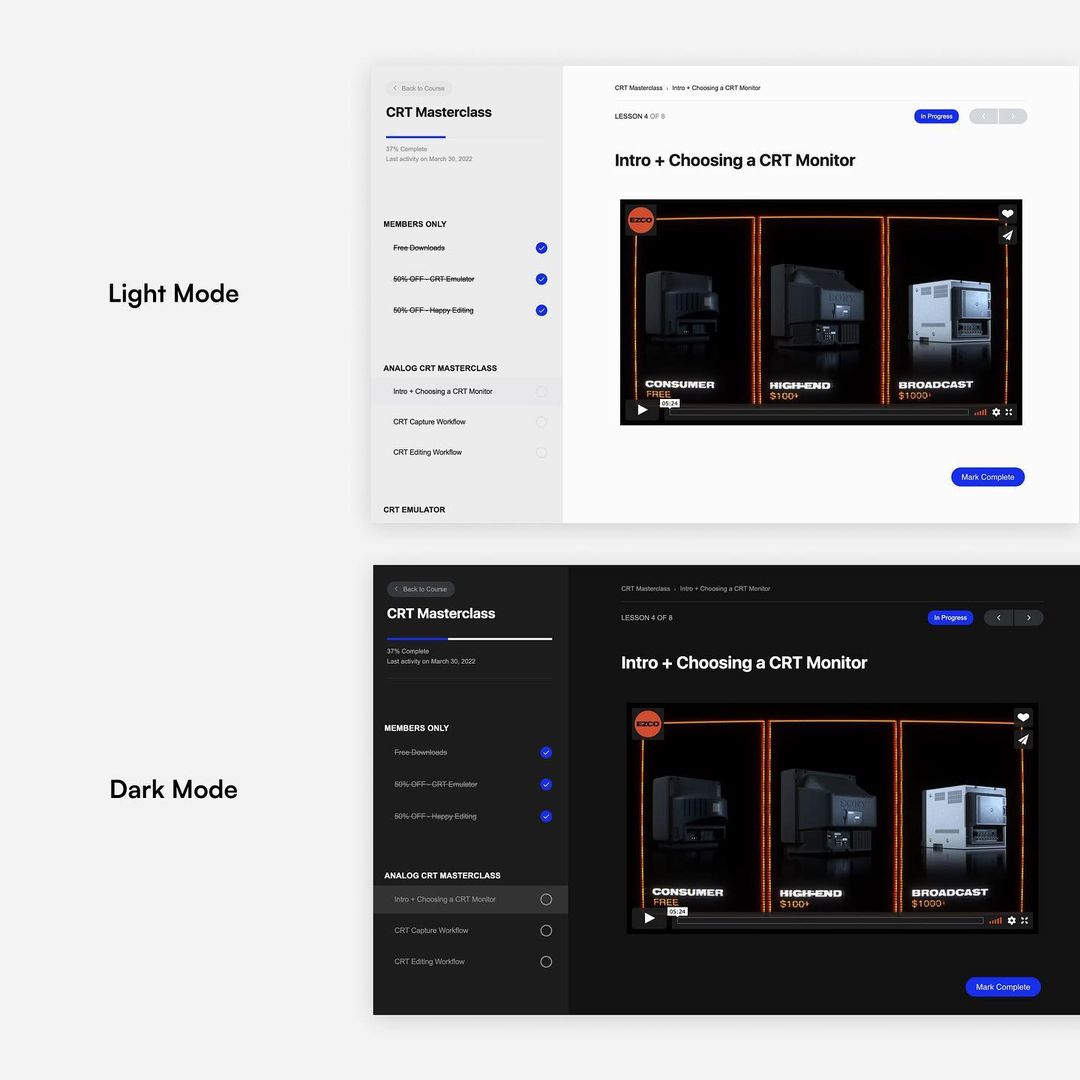1080x1080 pixels.
Task: Click Back to Course in dark mode
Action: point(421,589)
